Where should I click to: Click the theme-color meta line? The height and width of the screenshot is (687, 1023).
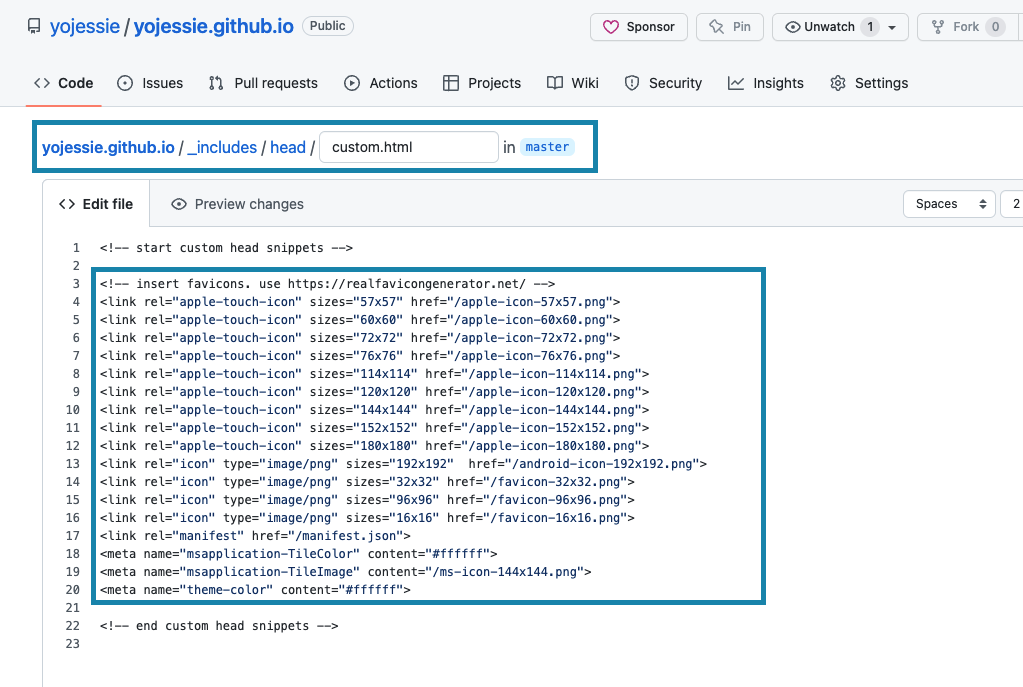(255, 590)
